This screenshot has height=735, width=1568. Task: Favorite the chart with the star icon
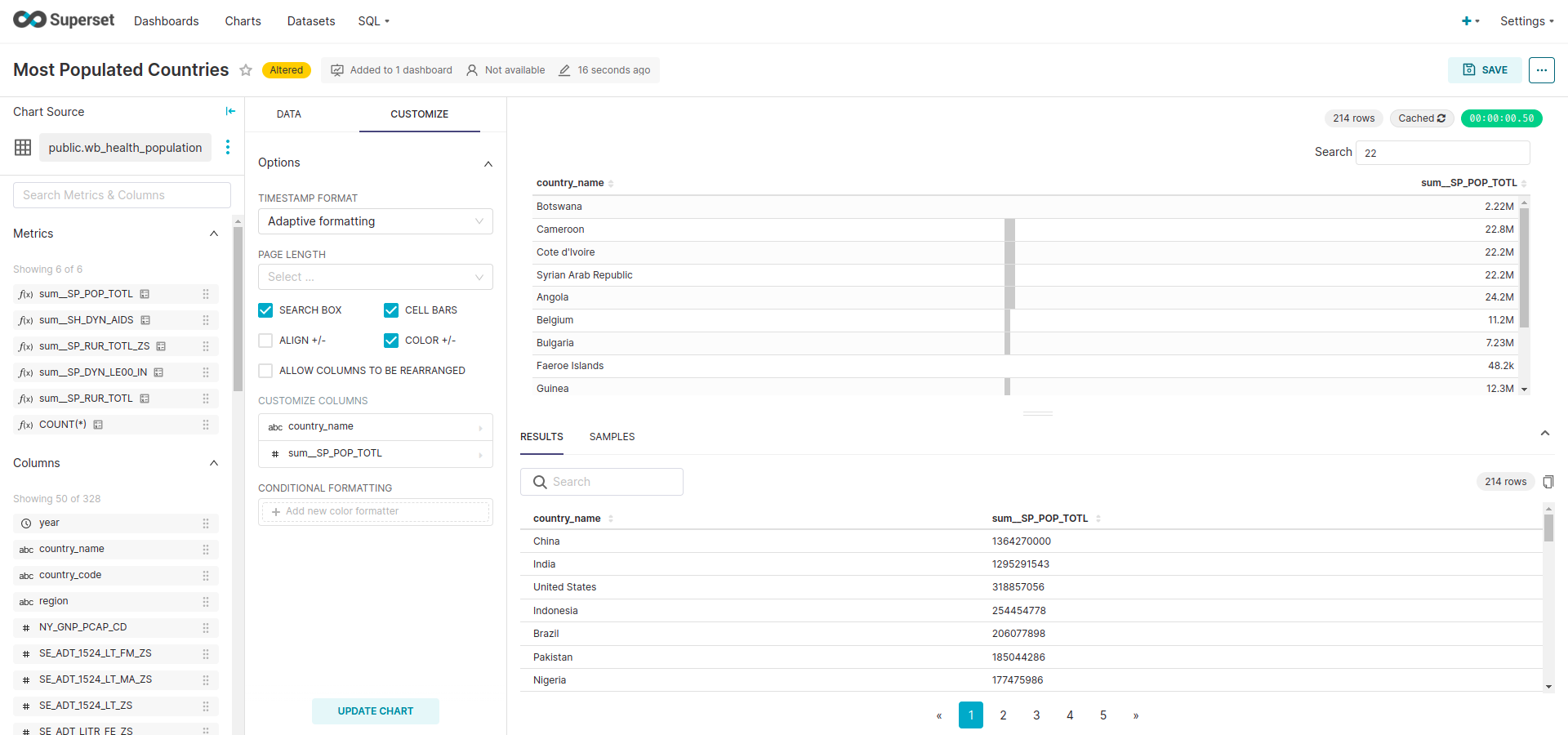[246, 70]
